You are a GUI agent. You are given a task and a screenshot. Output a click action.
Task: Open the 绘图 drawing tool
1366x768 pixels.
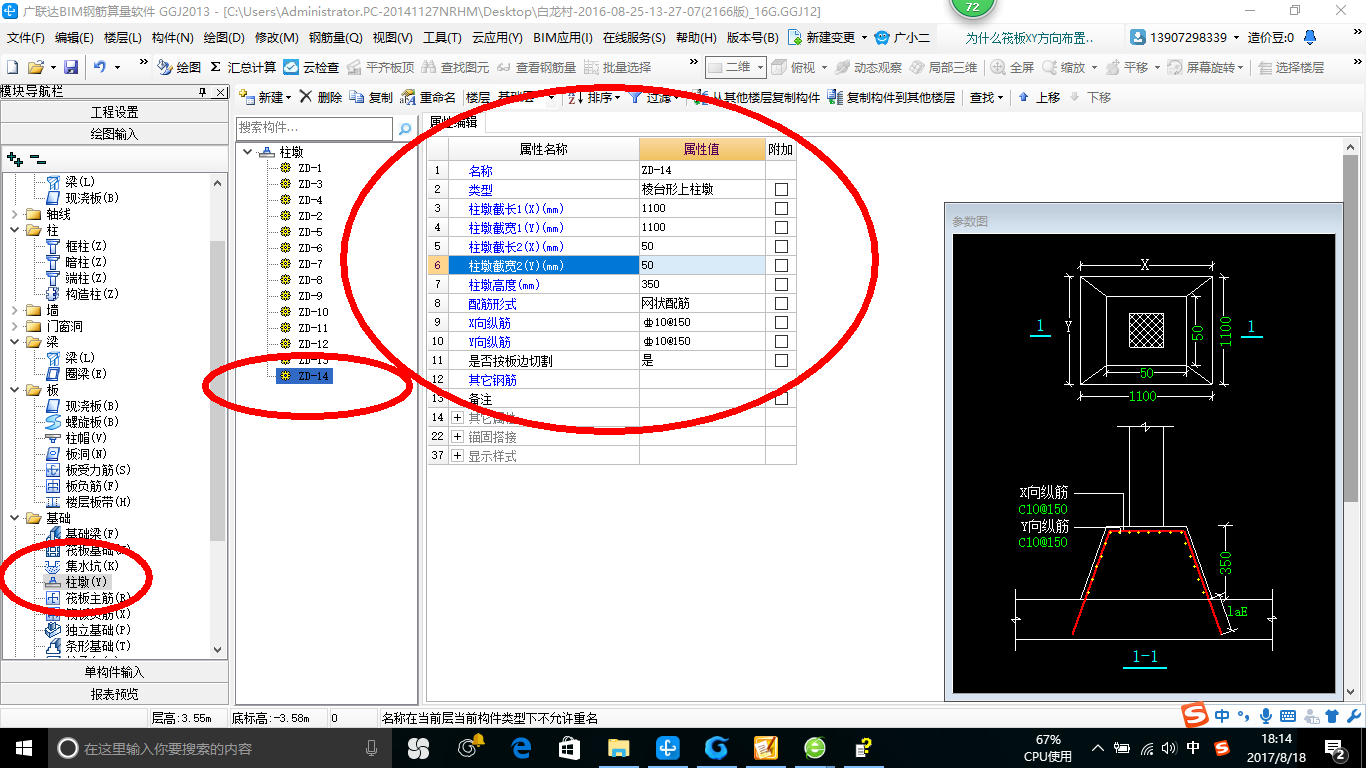pos(179,67)
